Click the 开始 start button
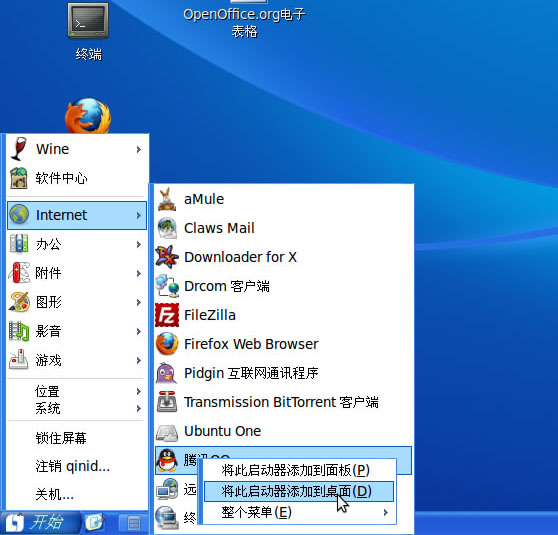The image size is (558, 535). (40, 523)
